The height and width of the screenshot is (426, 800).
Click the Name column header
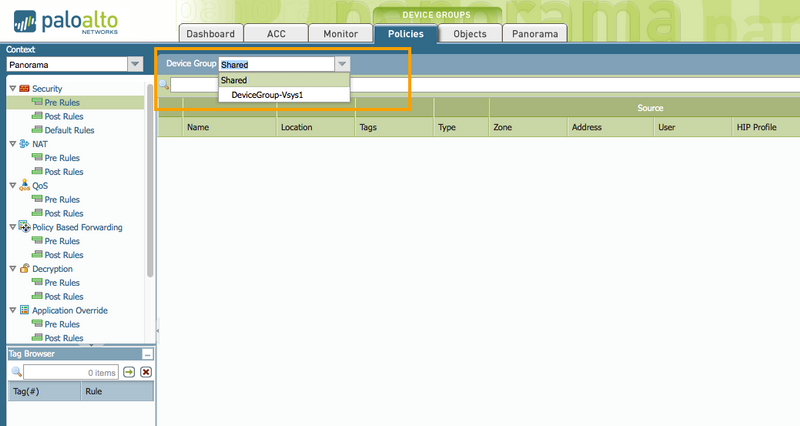pyautogui.click(x=230, y=127)
